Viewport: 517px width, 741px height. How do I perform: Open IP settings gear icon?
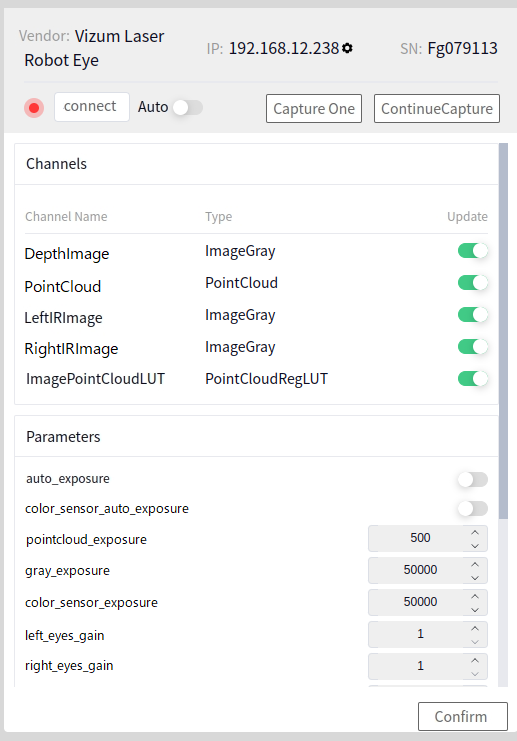347,48
